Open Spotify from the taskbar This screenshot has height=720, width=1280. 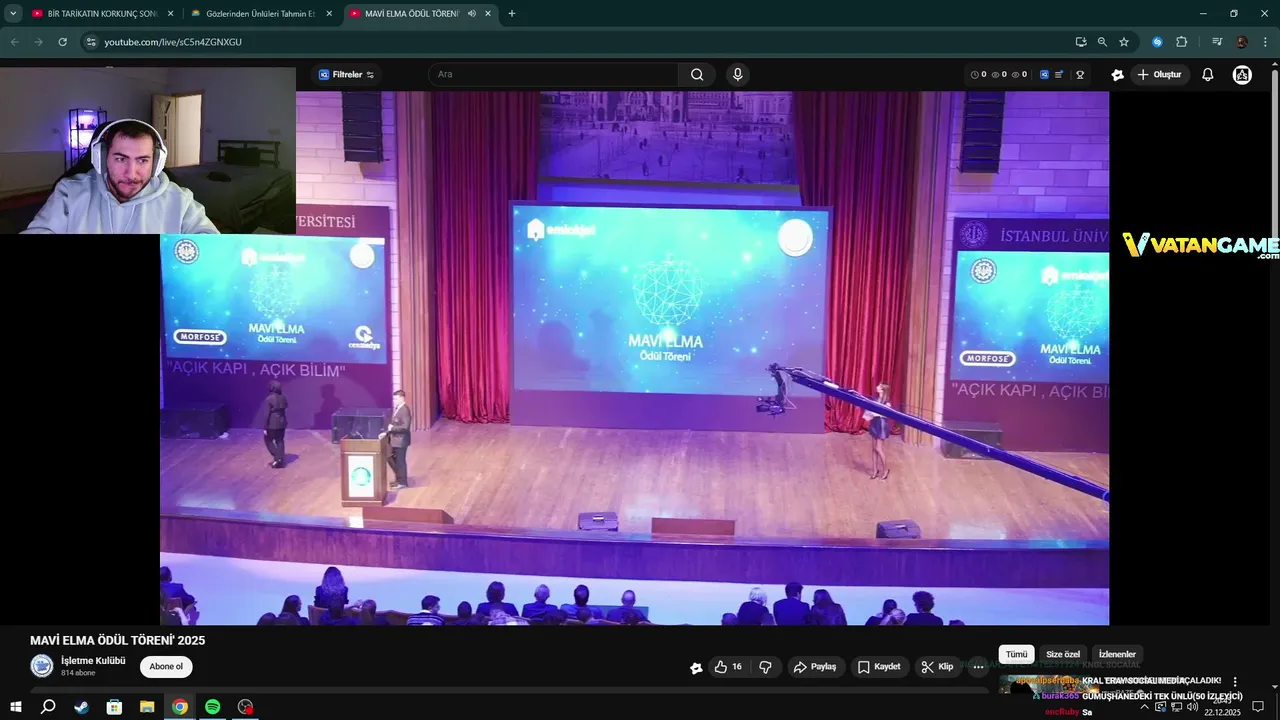pos(212,707)
